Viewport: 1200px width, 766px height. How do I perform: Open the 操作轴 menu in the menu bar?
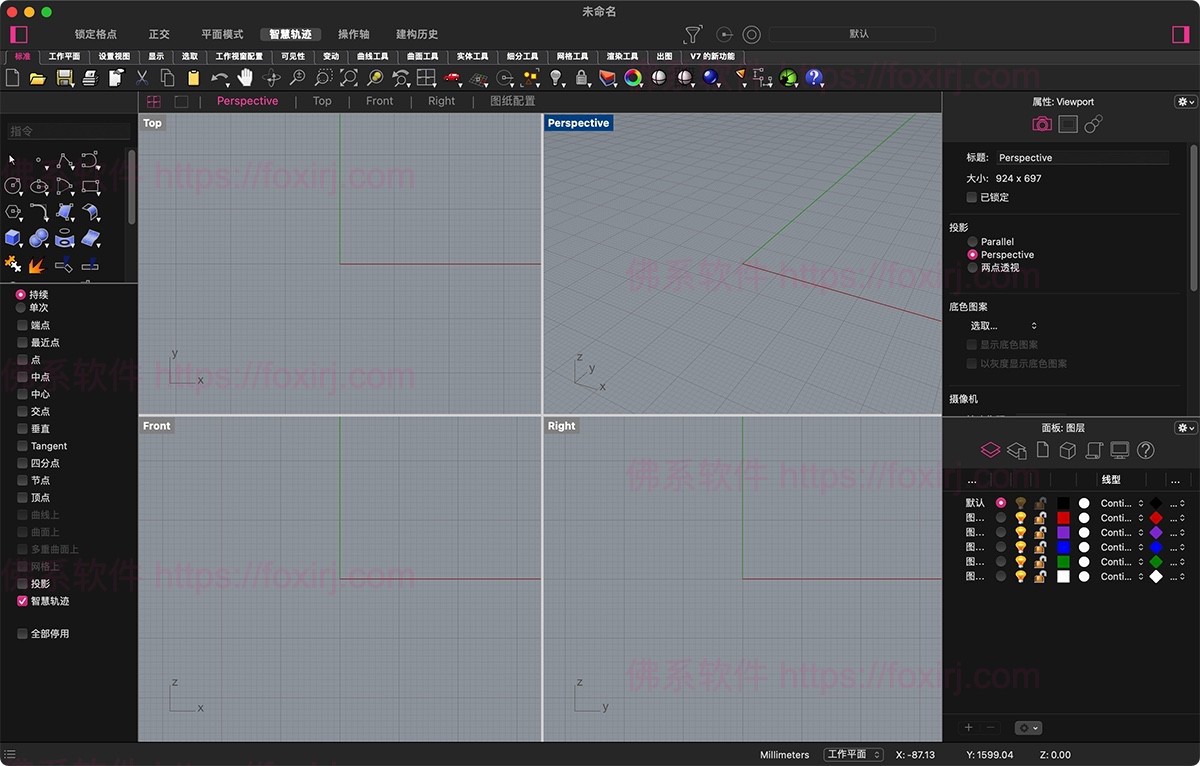coord(354,33)
